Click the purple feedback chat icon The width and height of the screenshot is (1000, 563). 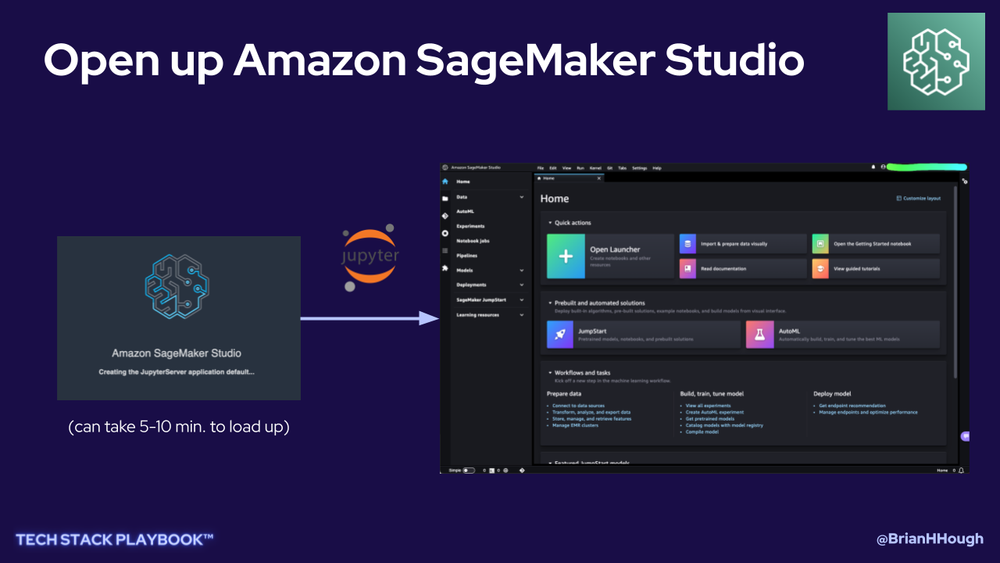965,436
